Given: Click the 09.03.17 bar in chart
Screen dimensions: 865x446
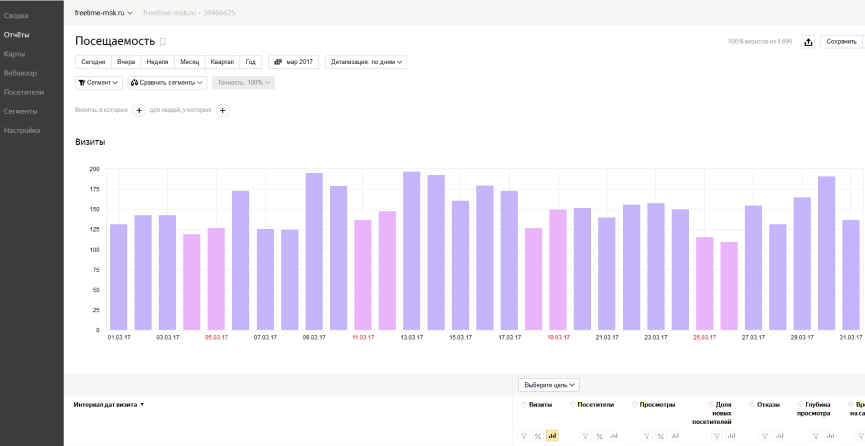Looking at the screenshot, I should click(x=314, y=252).
